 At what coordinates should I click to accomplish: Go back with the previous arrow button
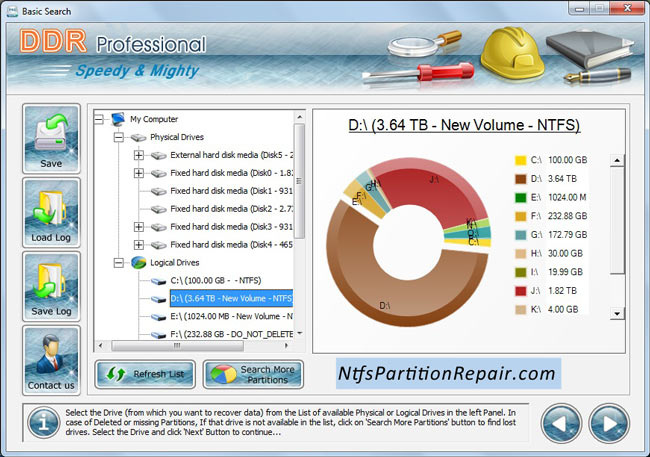(x=561, y=423)
